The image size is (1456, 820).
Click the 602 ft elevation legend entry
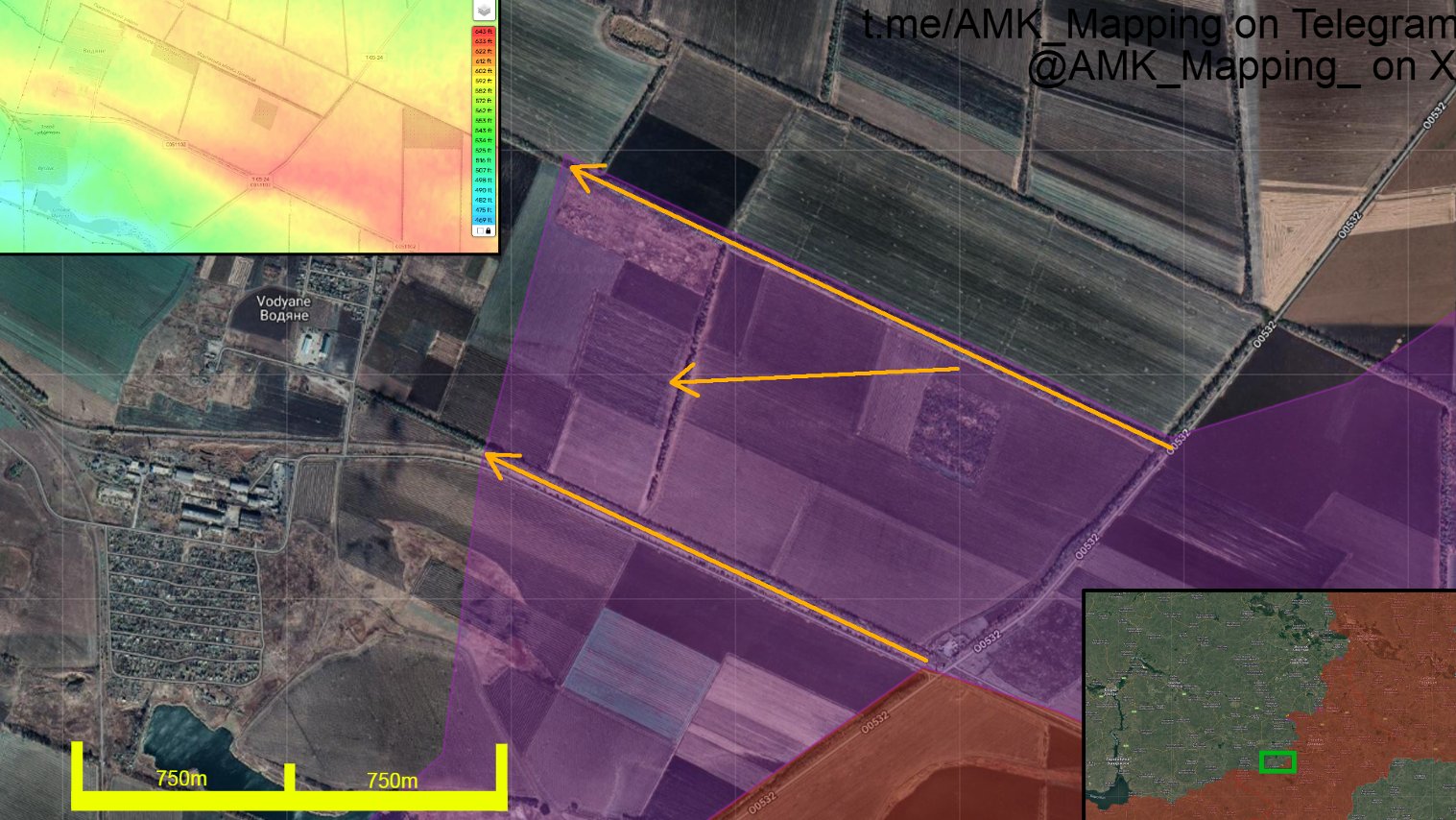[x=484, y=71]
